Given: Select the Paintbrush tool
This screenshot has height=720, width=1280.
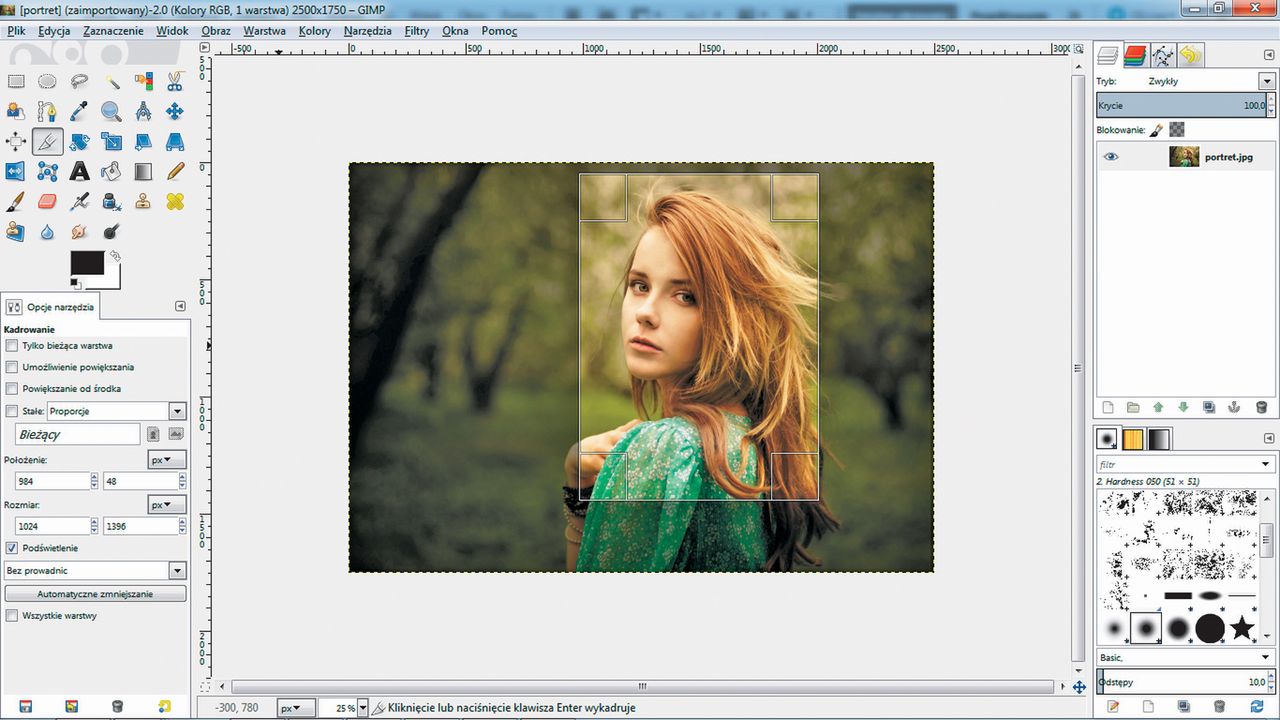Looking at the screenshot, I should click(x=16, y=202).
